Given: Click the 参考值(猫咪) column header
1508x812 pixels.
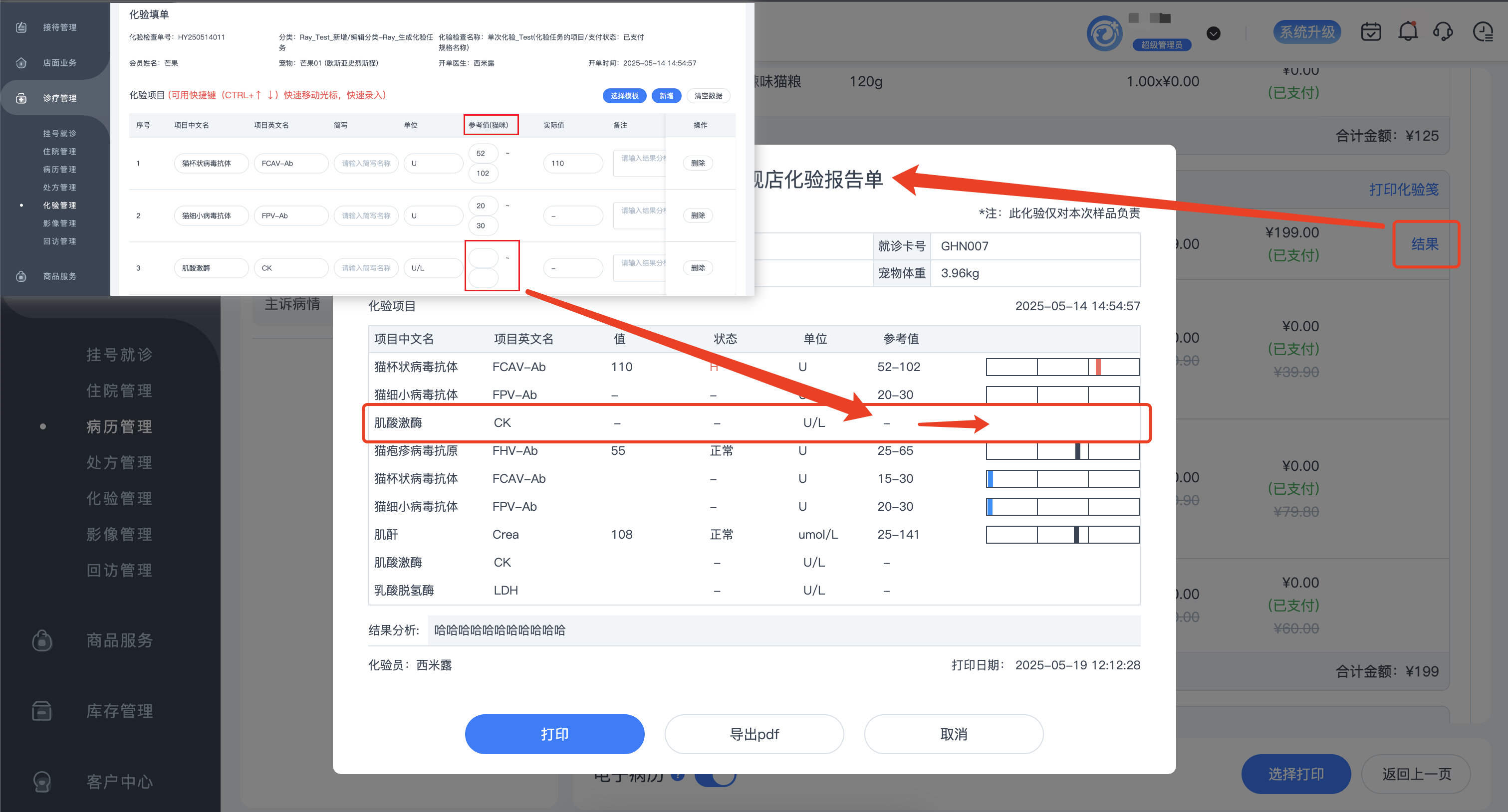Looking at the screenshot, I should tap(488, 125).
